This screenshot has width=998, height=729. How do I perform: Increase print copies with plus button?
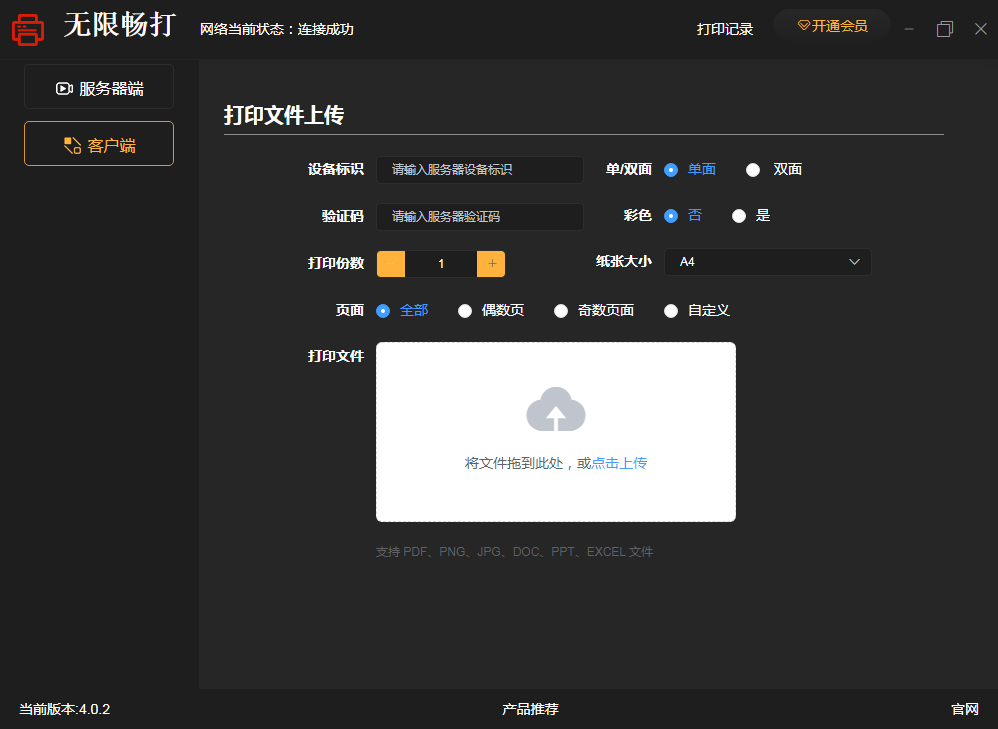click(x=491, y=264)
